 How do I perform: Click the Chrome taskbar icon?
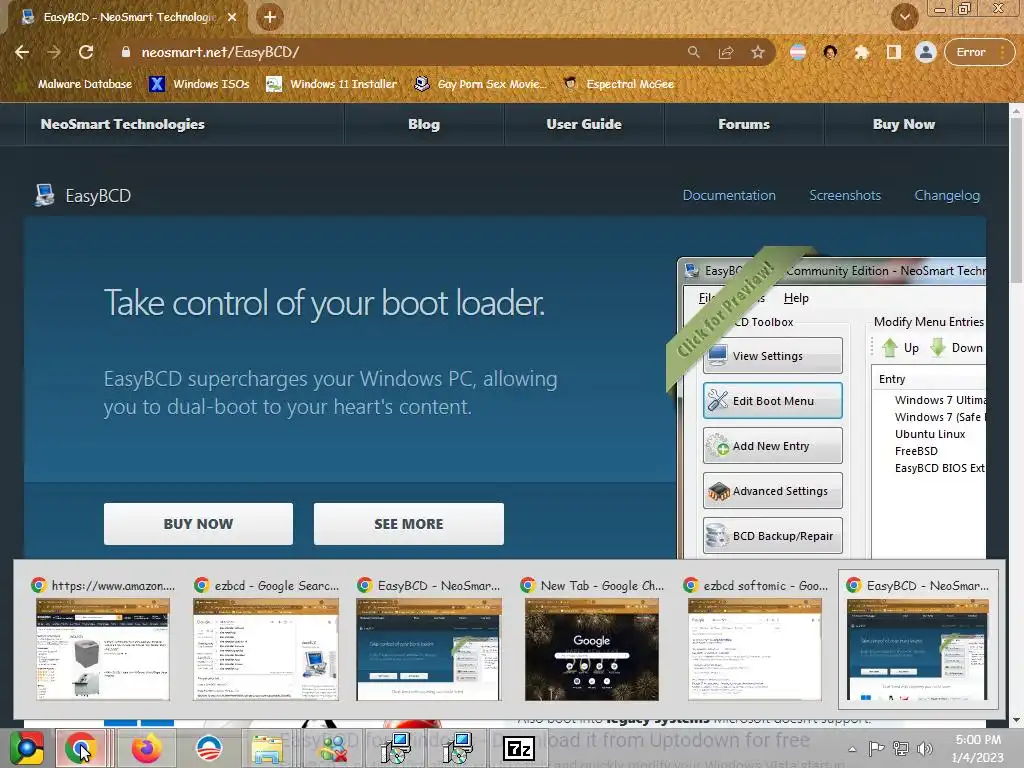(x=81, y=748)
